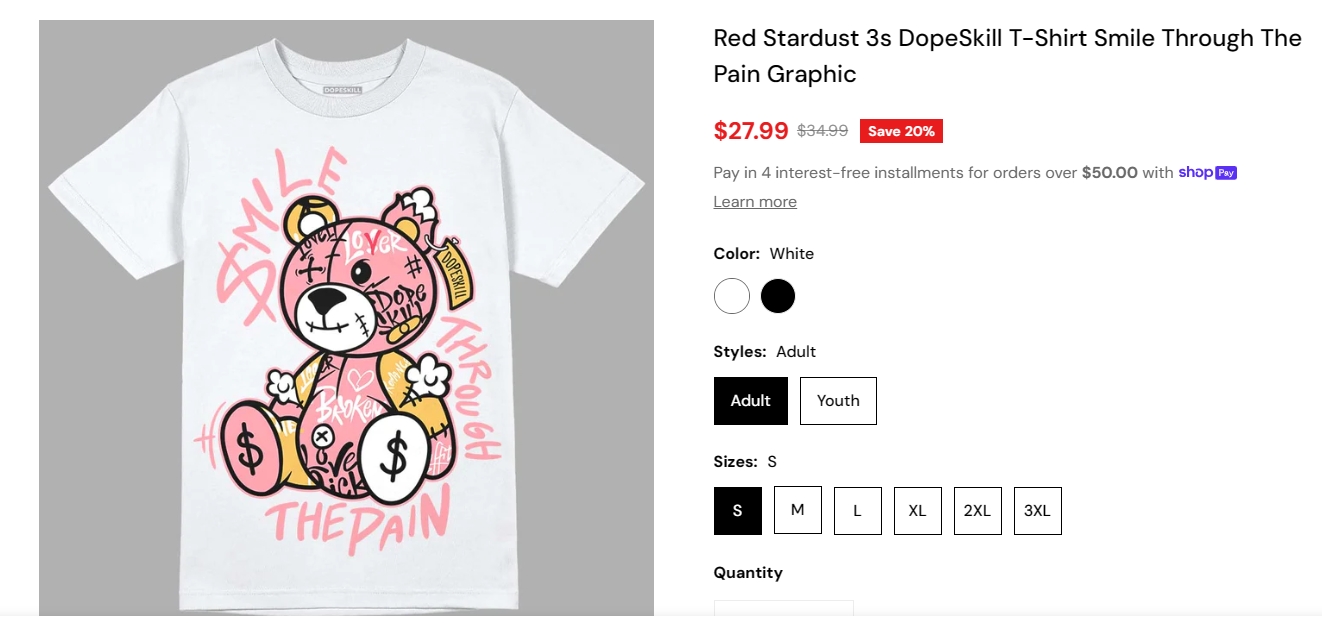
Task: Select size XL
Action: click(x=918, y=511)
